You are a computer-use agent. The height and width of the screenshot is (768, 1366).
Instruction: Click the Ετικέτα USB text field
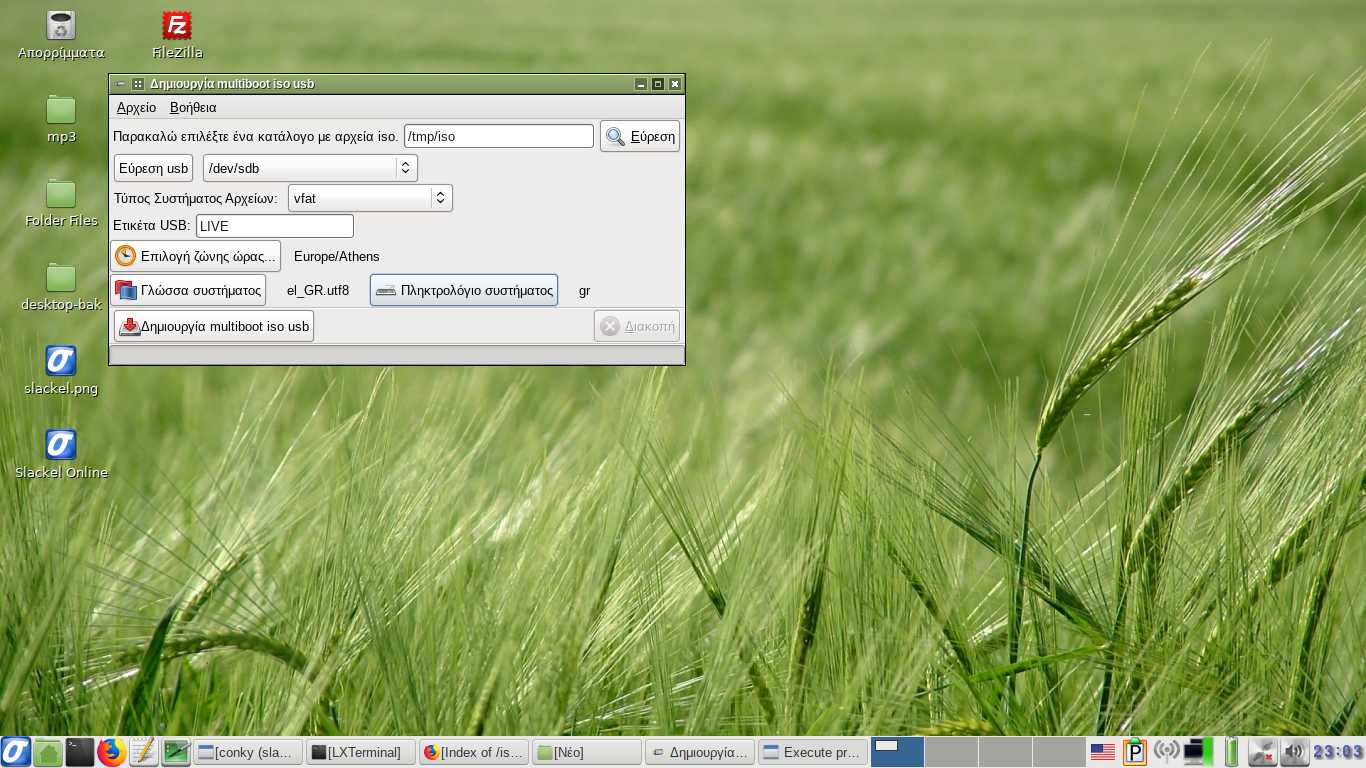pyautogui.click(x=275, y=226)
